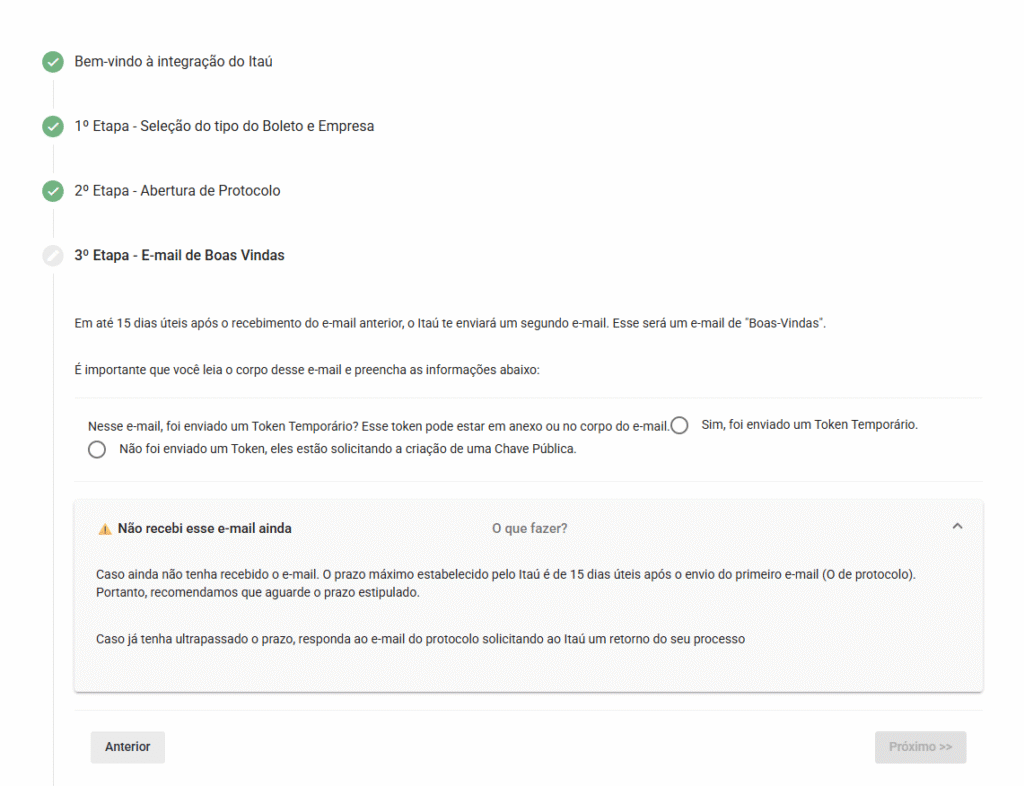Select the radio circle for Não foi enviado um Token

[x=97, y=450]
